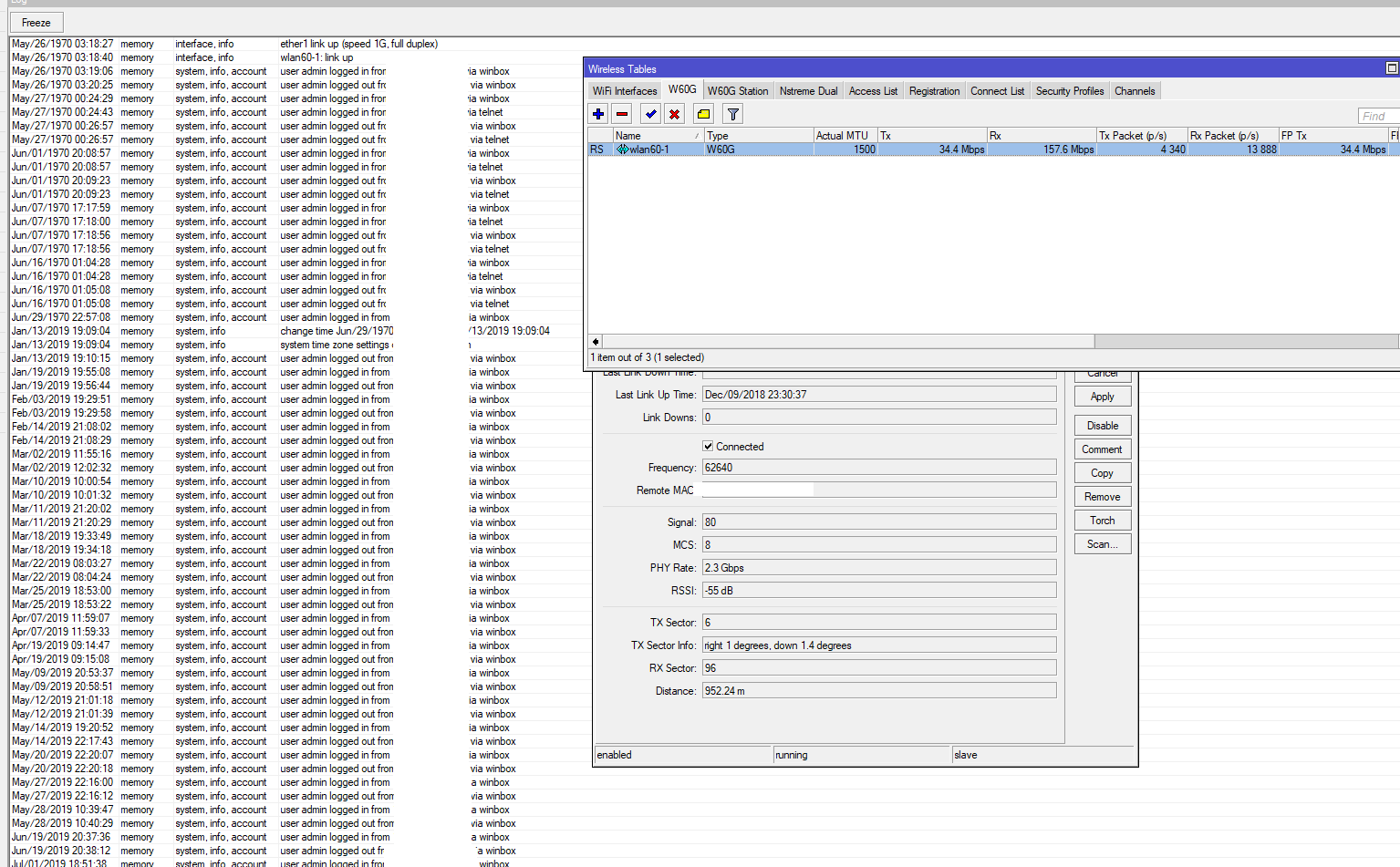Click the 'running' status bar entry
1400x867 pixels.
862,755
